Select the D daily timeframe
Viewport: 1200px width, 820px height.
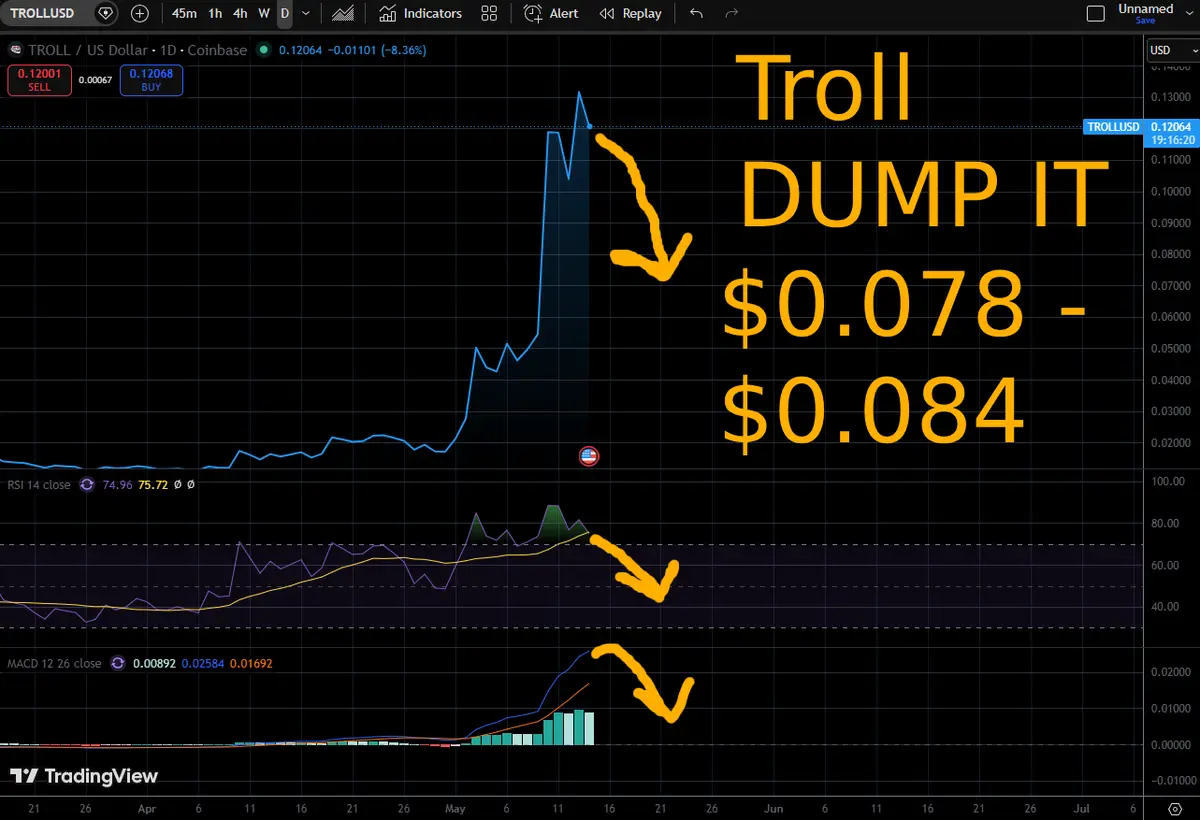[285, 14]
